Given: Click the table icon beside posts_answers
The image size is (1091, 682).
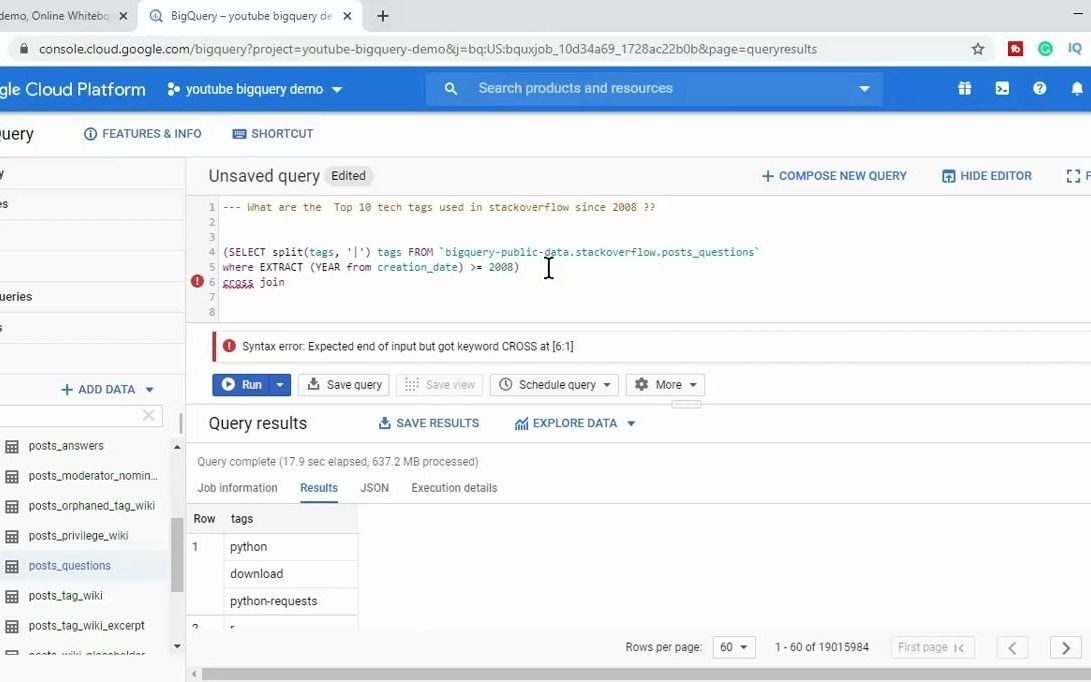Looking at the screenshot, I should (12, 447).
